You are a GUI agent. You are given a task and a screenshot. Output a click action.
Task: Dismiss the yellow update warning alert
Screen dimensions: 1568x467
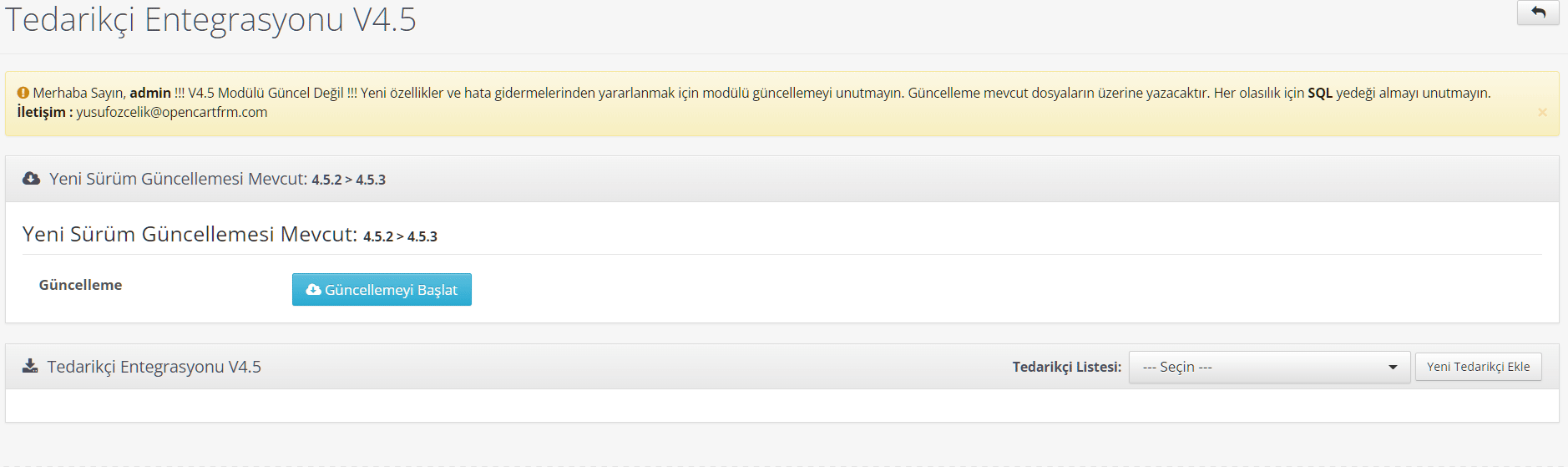(x=1542, y=112)
